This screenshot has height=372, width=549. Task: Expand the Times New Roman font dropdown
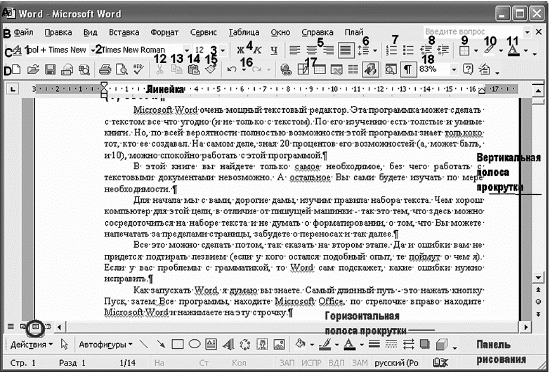point(187,50)
